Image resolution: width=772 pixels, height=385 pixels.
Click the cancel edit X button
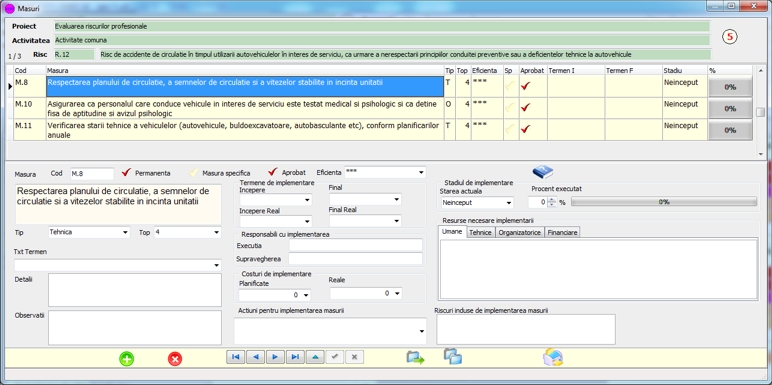(354, 357)
